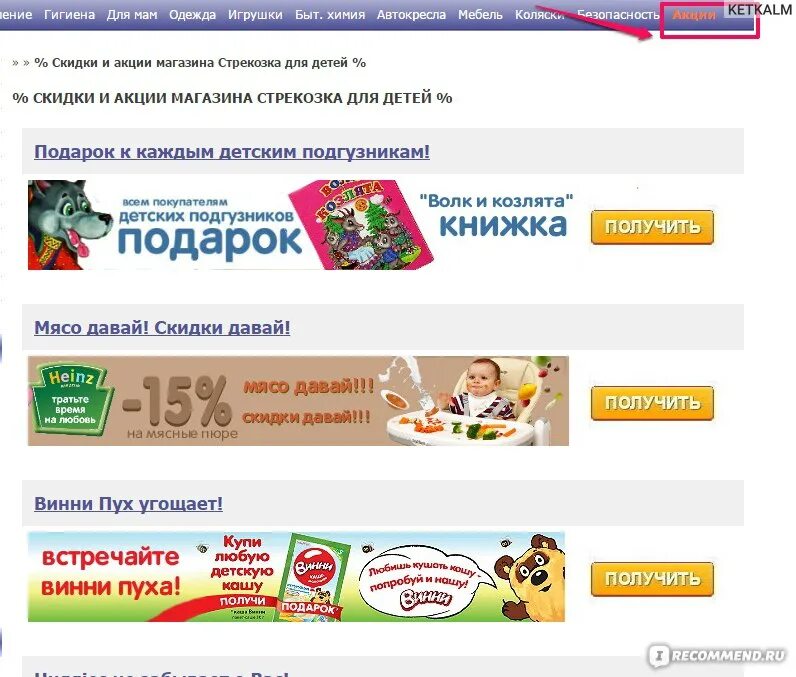This screenshot has width=796, height=677.
Task: Open the Гигиена category
Action: [70, 15]
